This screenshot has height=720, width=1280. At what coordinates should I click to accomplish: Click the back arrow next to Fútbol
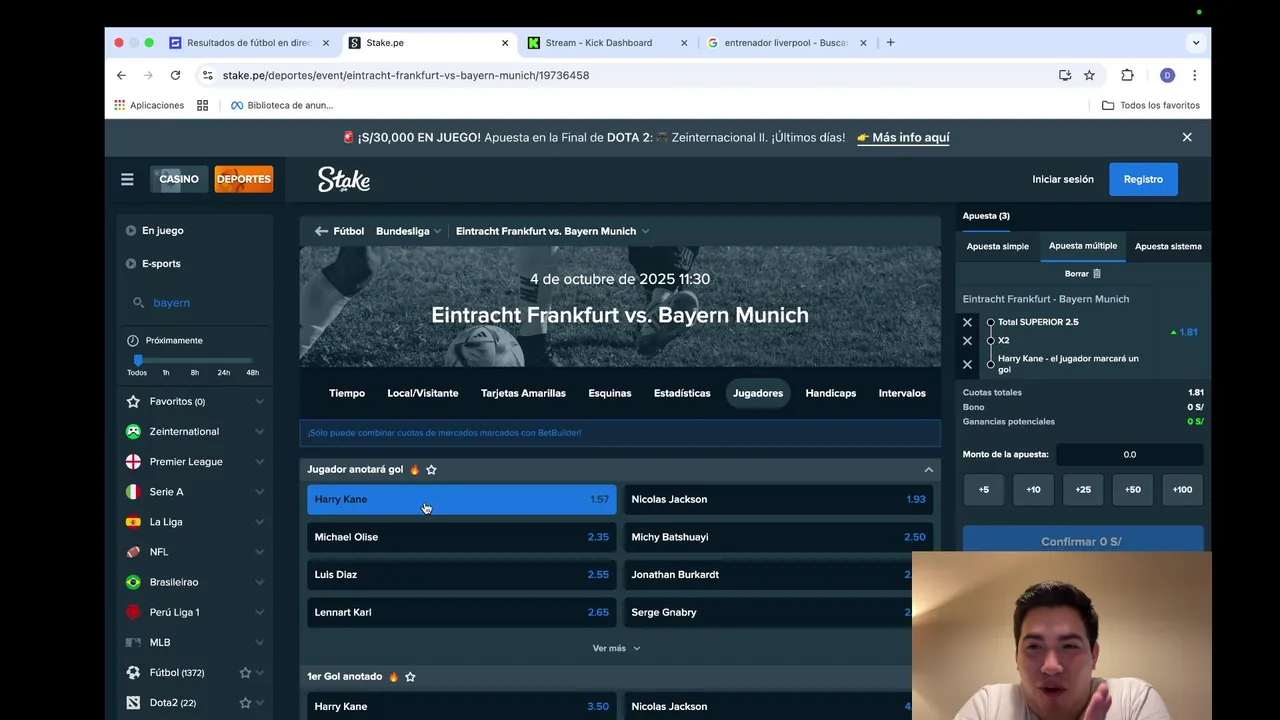321,231
